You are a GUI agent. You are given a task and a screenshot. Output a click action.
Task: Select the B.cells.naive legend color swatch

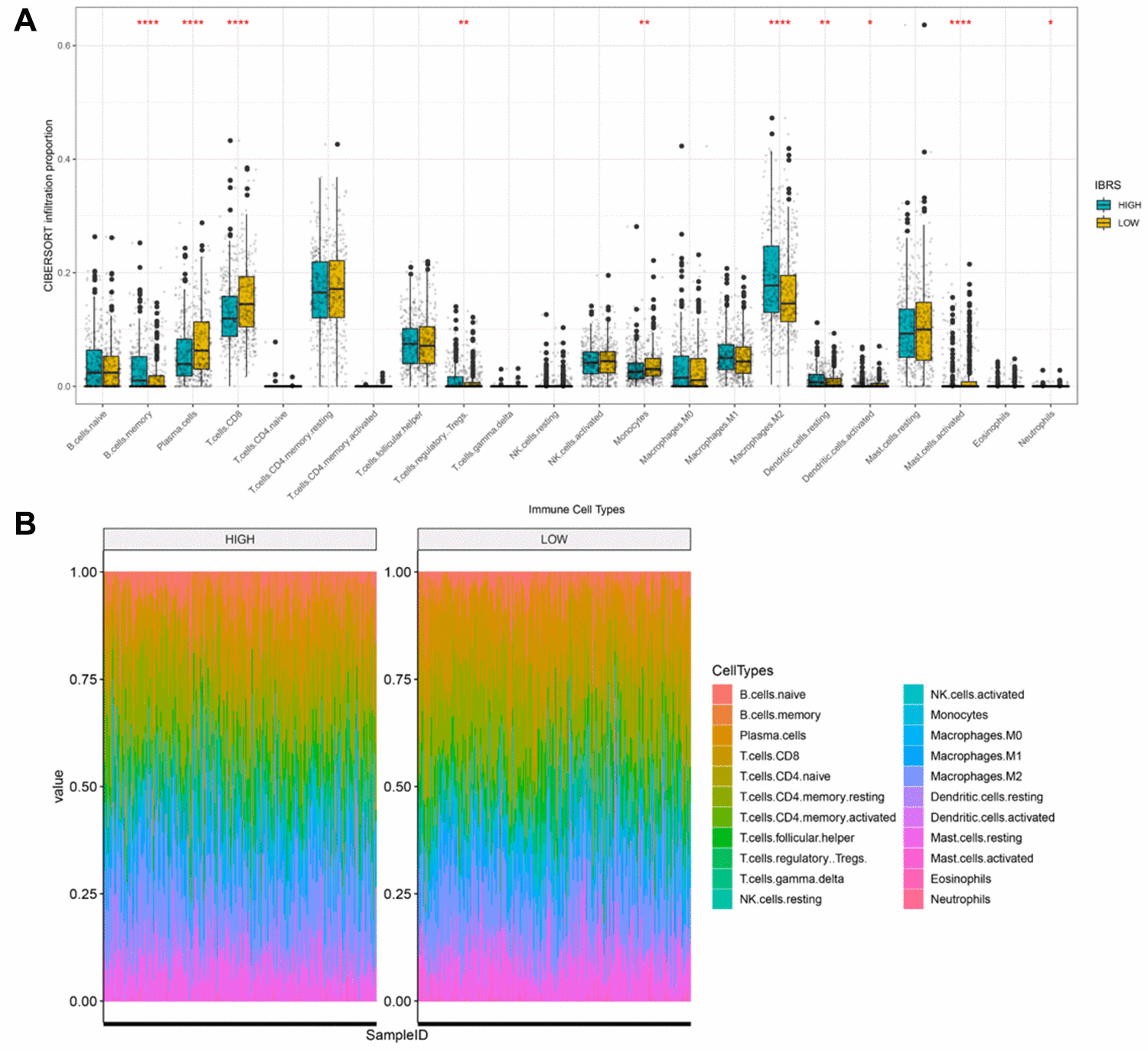(722, 694)
